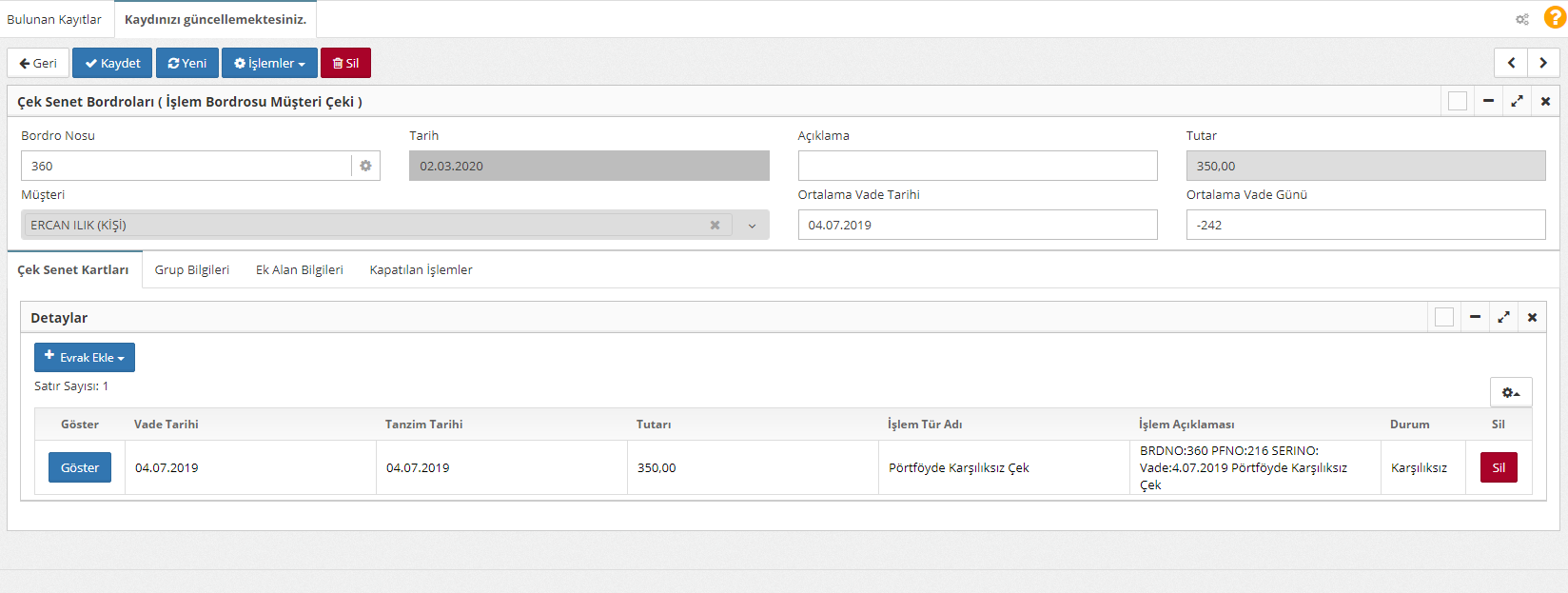Screen dimensions: 1568x593
Task: Clear the Müşteri selection with the x icon
Action: point(715,226)
